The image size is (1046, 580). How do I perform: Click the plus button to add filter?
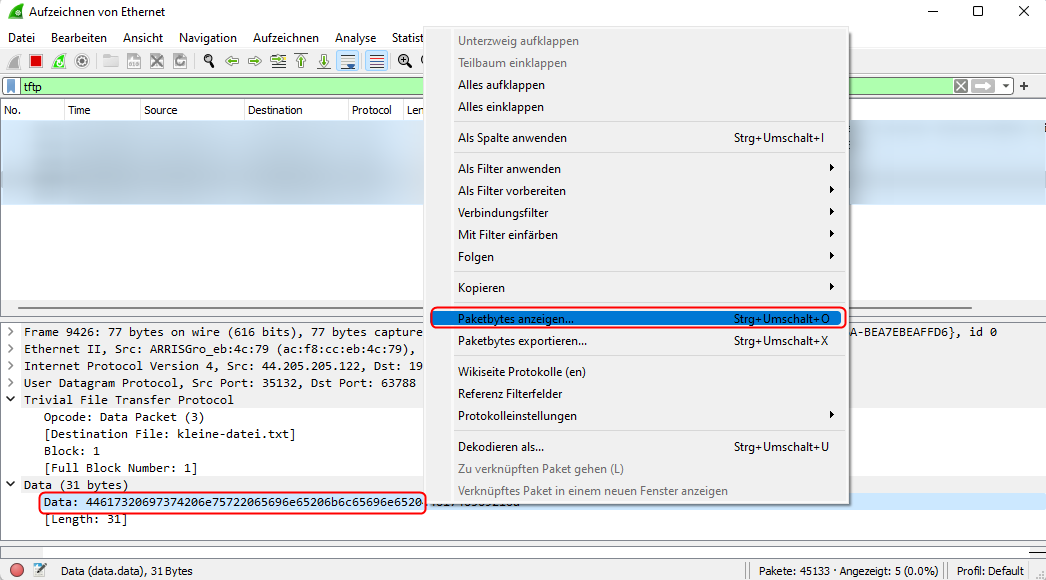[1024, 86]
